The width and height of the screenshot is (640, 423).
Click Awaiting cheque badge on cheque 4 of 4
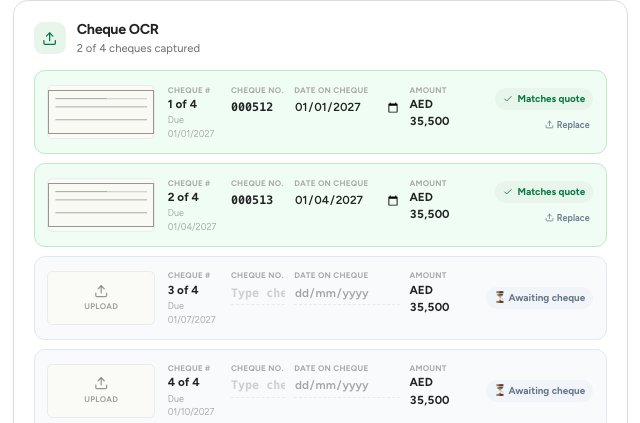(x=539, y=391)
